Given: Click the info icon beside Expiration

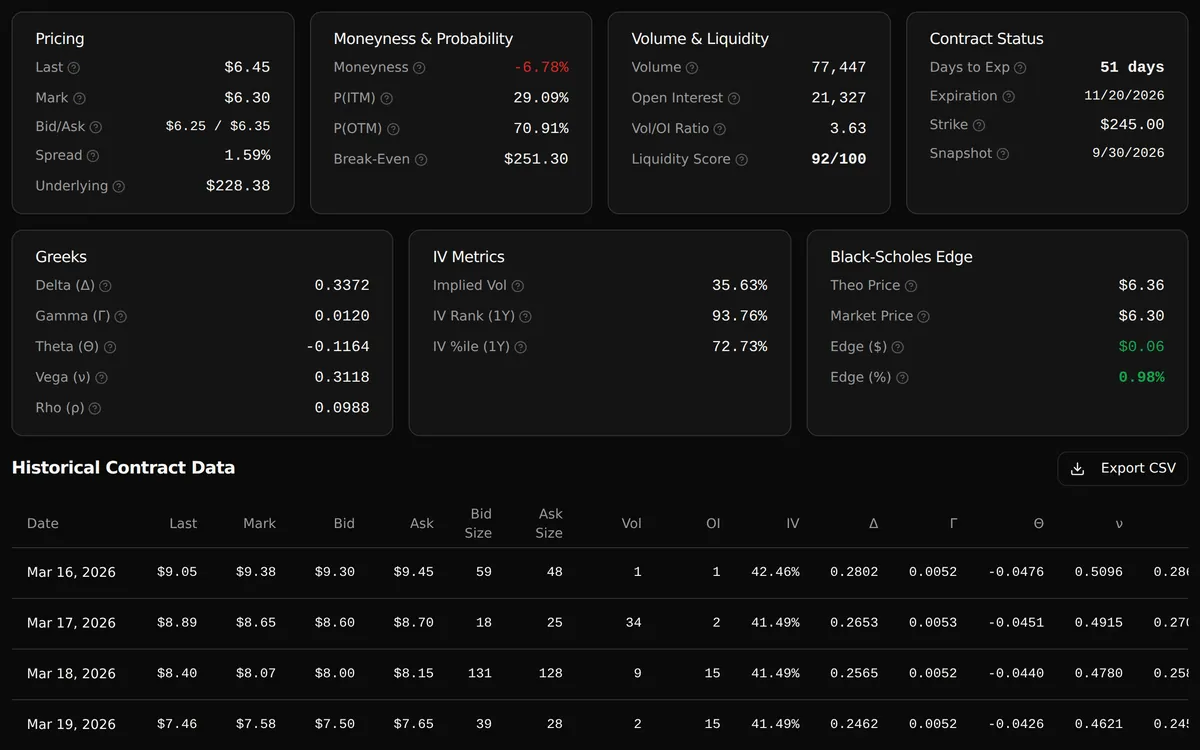Looking at the screenshot, I should pyautogui.click(x=1009, y=97).
